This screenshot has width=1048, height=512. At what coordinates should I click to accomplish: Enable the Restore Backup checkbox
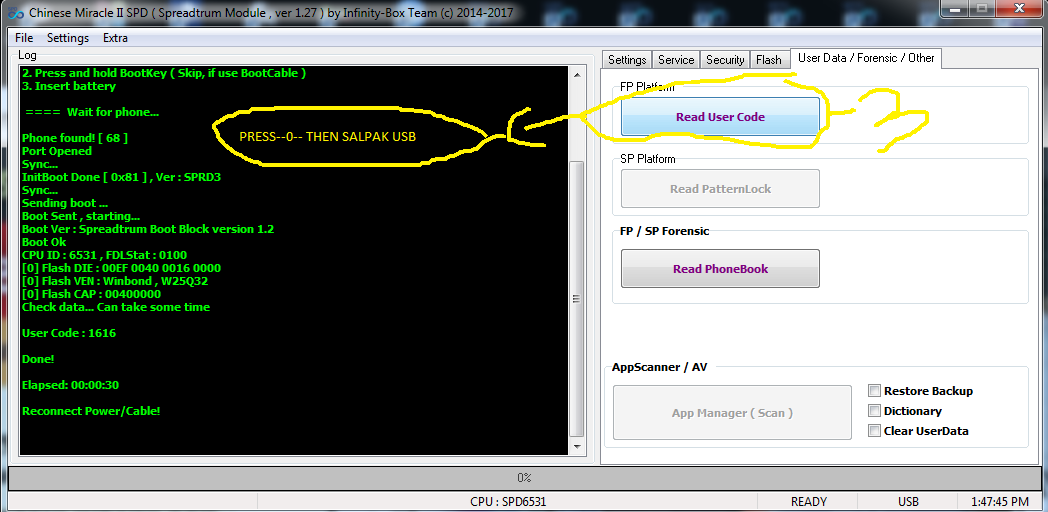874,390
